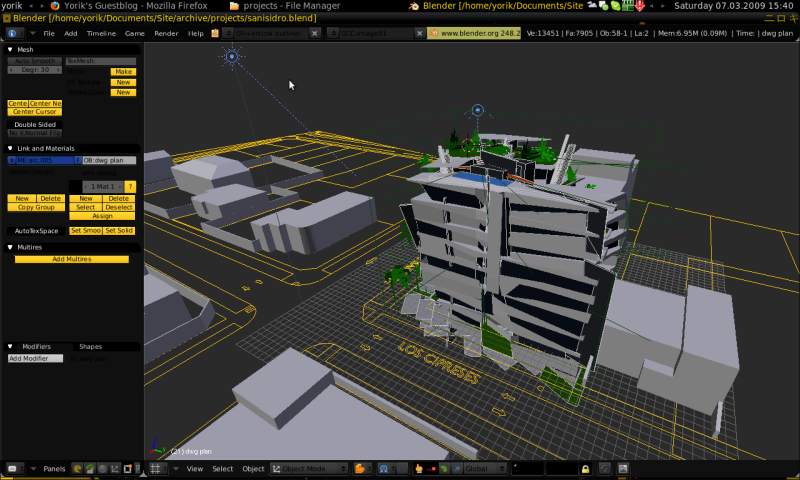This screenshot has height=480, width=800.
Task: Click the 3D view window type grid icon
Action: click(x=157, y=469)
